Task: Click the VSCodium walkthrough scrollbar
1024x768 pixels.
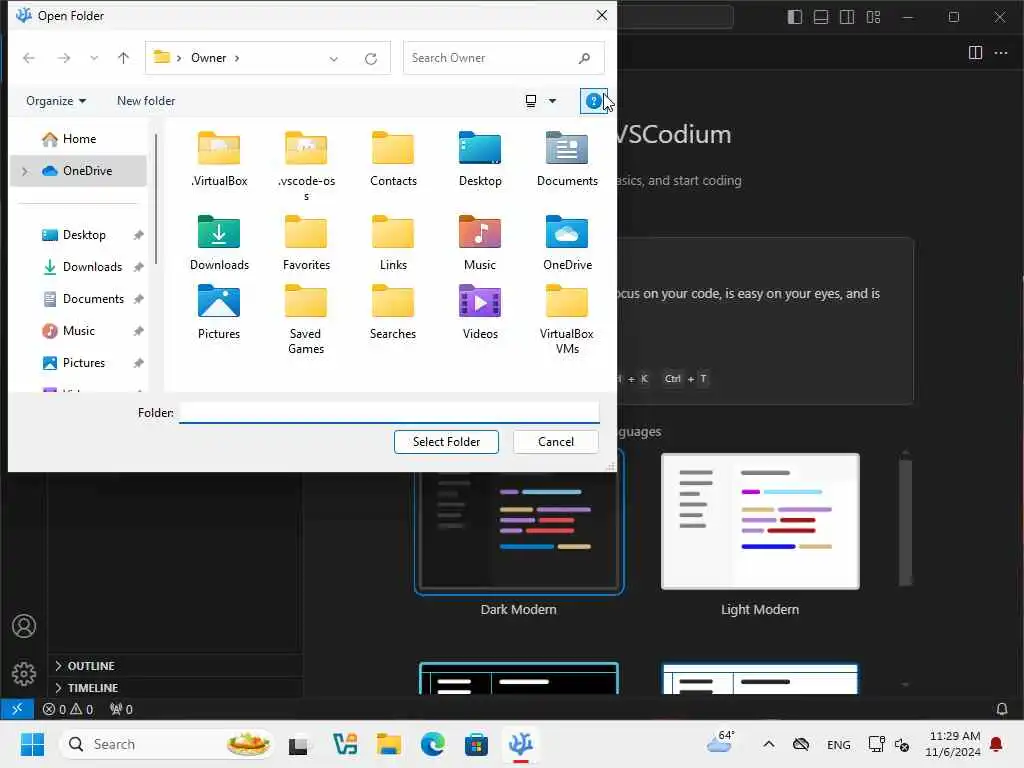Action: (905, 522)
